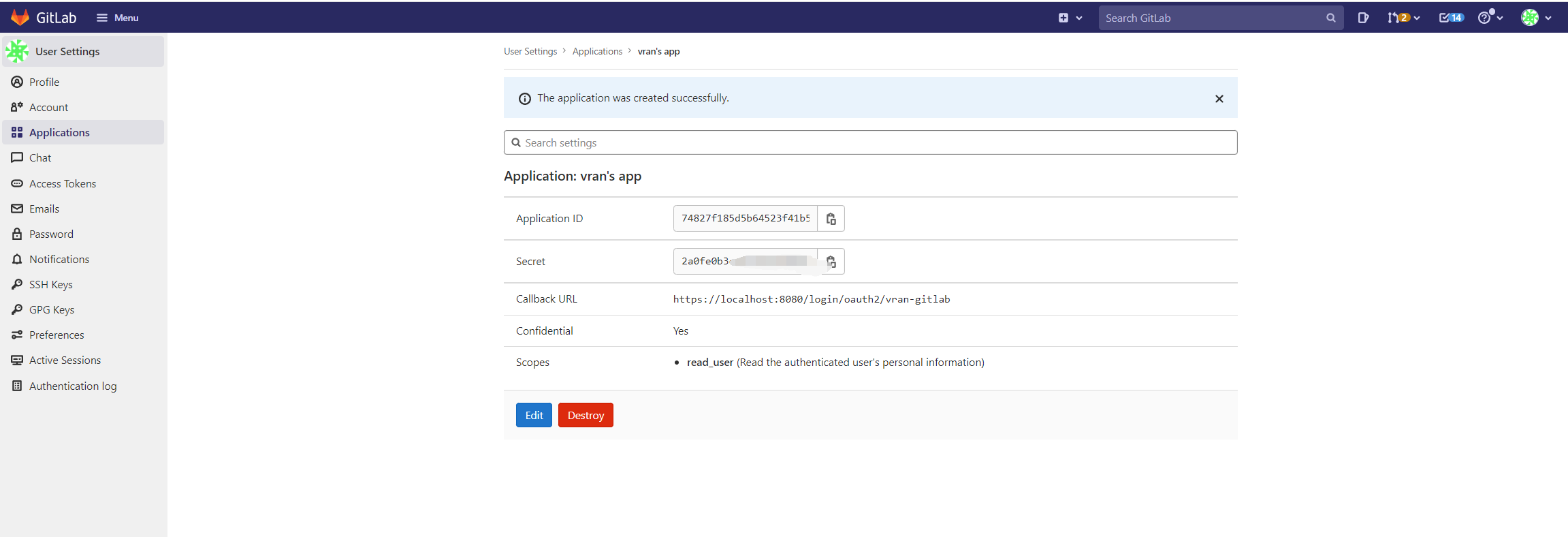The image size is (1568, 537).
Task: Expand the create new plus dropdown
Action: tap(1070, 18)
